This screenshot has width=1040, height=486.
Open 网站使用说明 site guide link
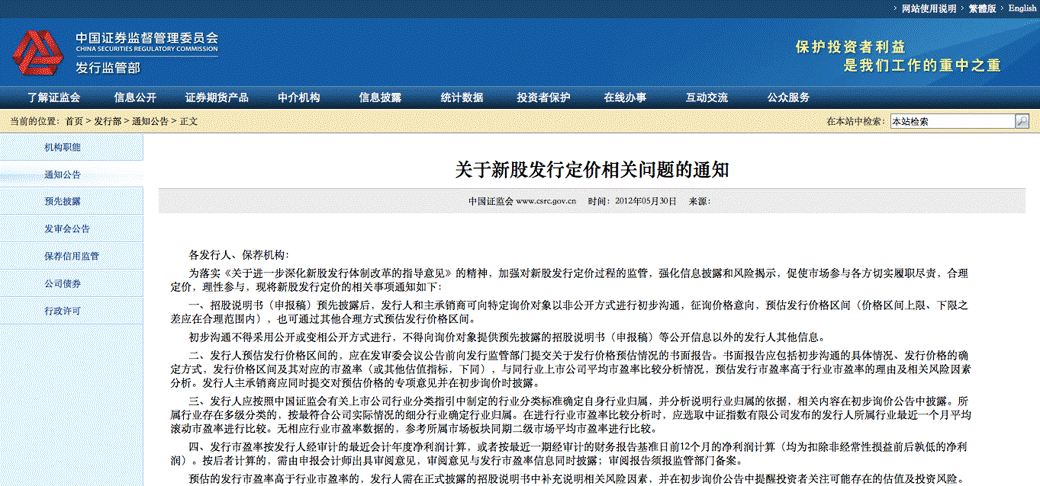tap(928, 8)
